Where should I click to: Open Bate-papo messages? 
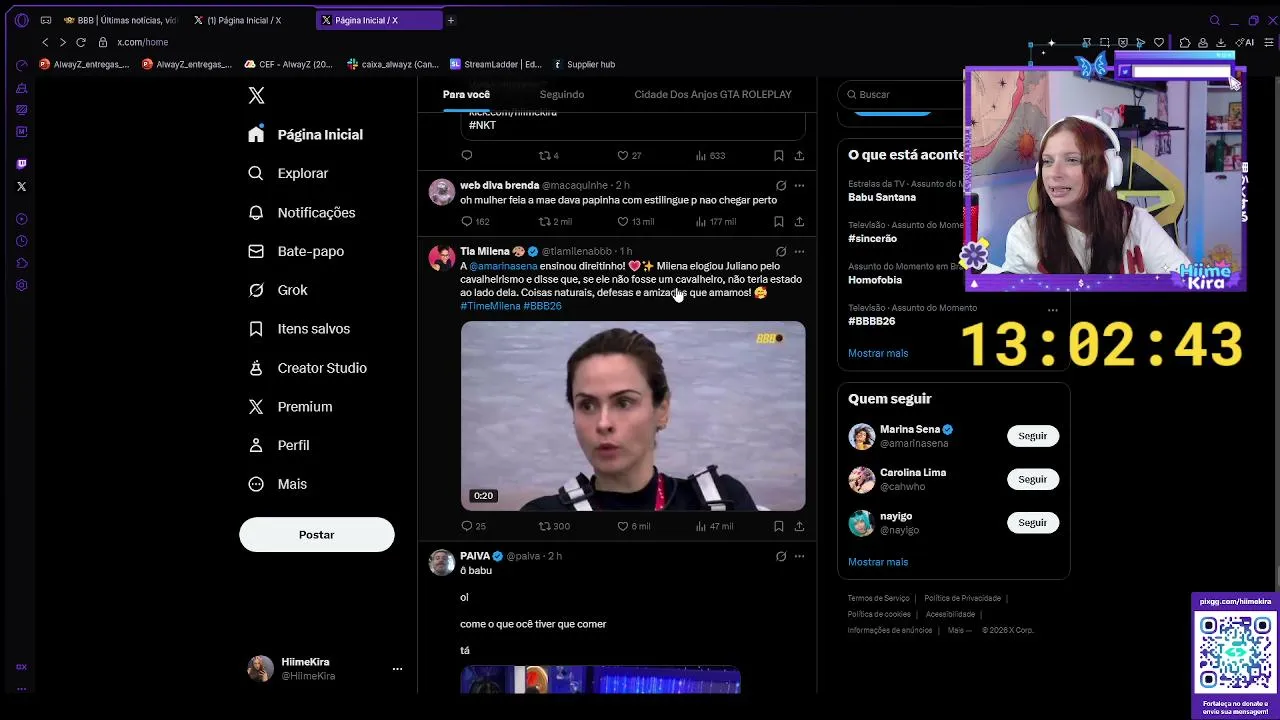[296, 251]
